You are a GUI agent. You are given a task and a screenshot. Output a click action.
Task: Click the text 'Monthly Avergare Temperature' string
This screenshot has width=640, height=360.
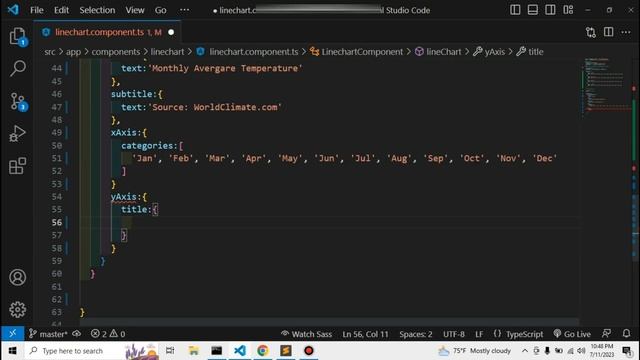pyautogui.click(x=226, y=68)
